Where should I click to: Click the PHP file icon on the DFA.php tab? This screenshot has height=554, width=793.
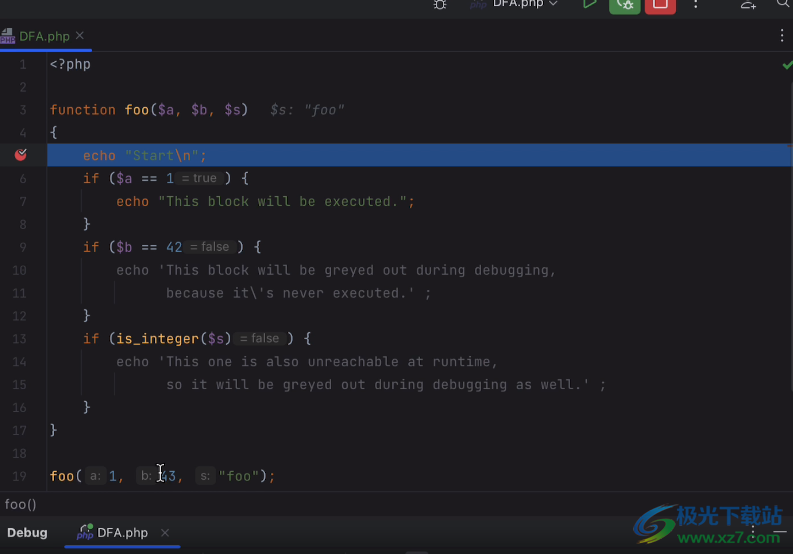pyautogui.click(x=8, y=36)
